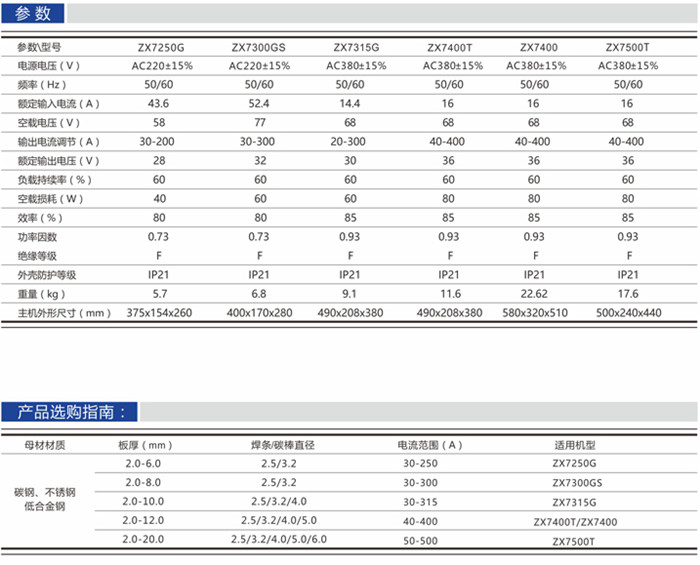
Task: Click the 580x320x510 dimension cell
Action: click(536, 313)
